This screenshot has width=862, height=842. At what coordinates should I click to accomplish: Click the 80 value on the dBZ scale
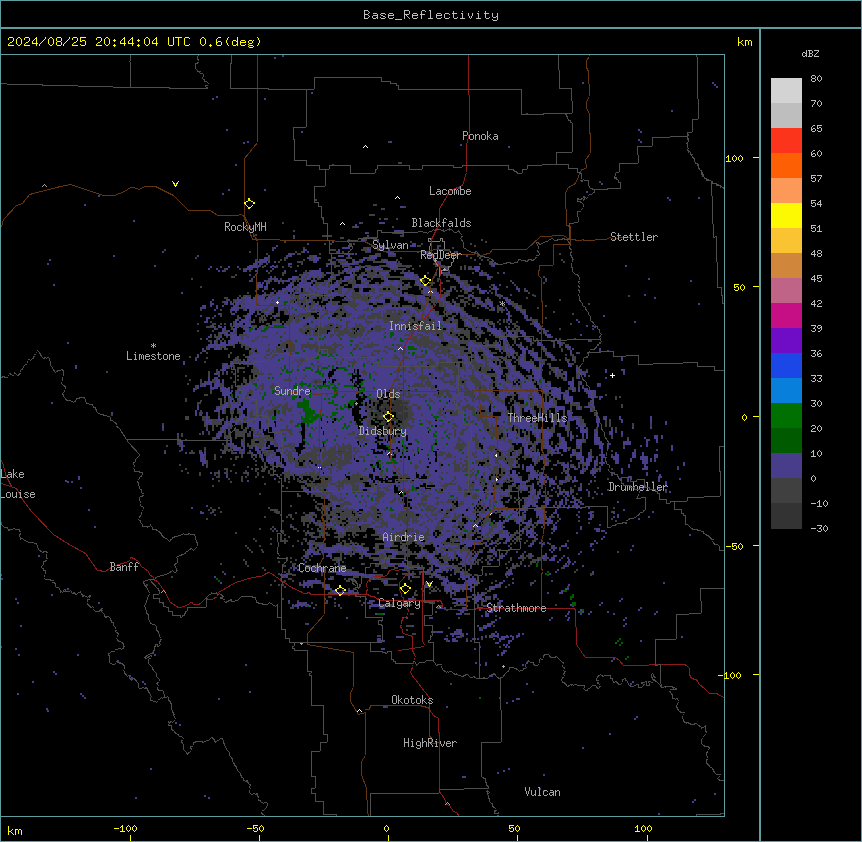816,78
